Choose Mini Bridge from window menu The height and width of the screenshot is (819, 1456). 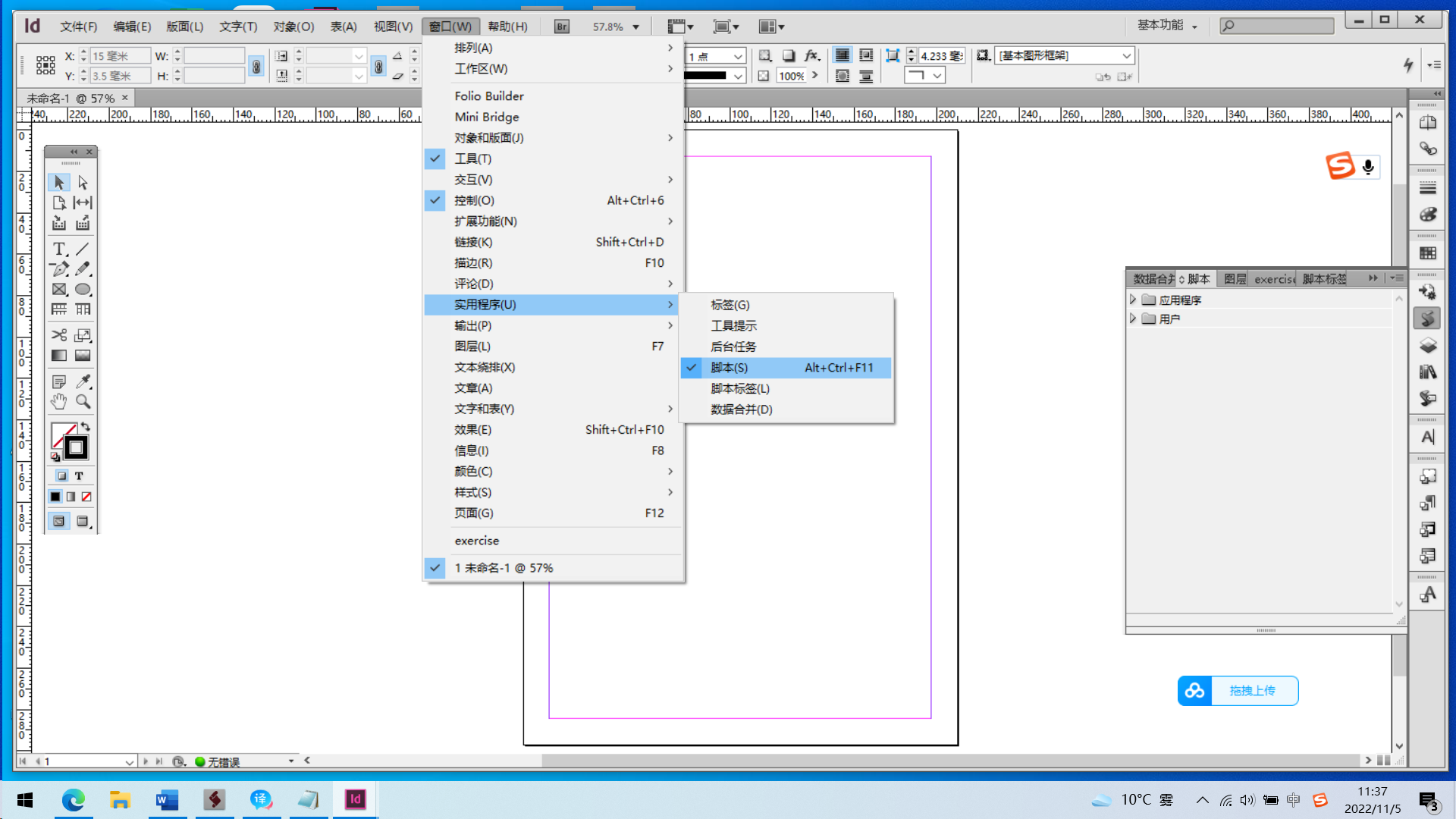pyautogui.click(x=554, y=117)
